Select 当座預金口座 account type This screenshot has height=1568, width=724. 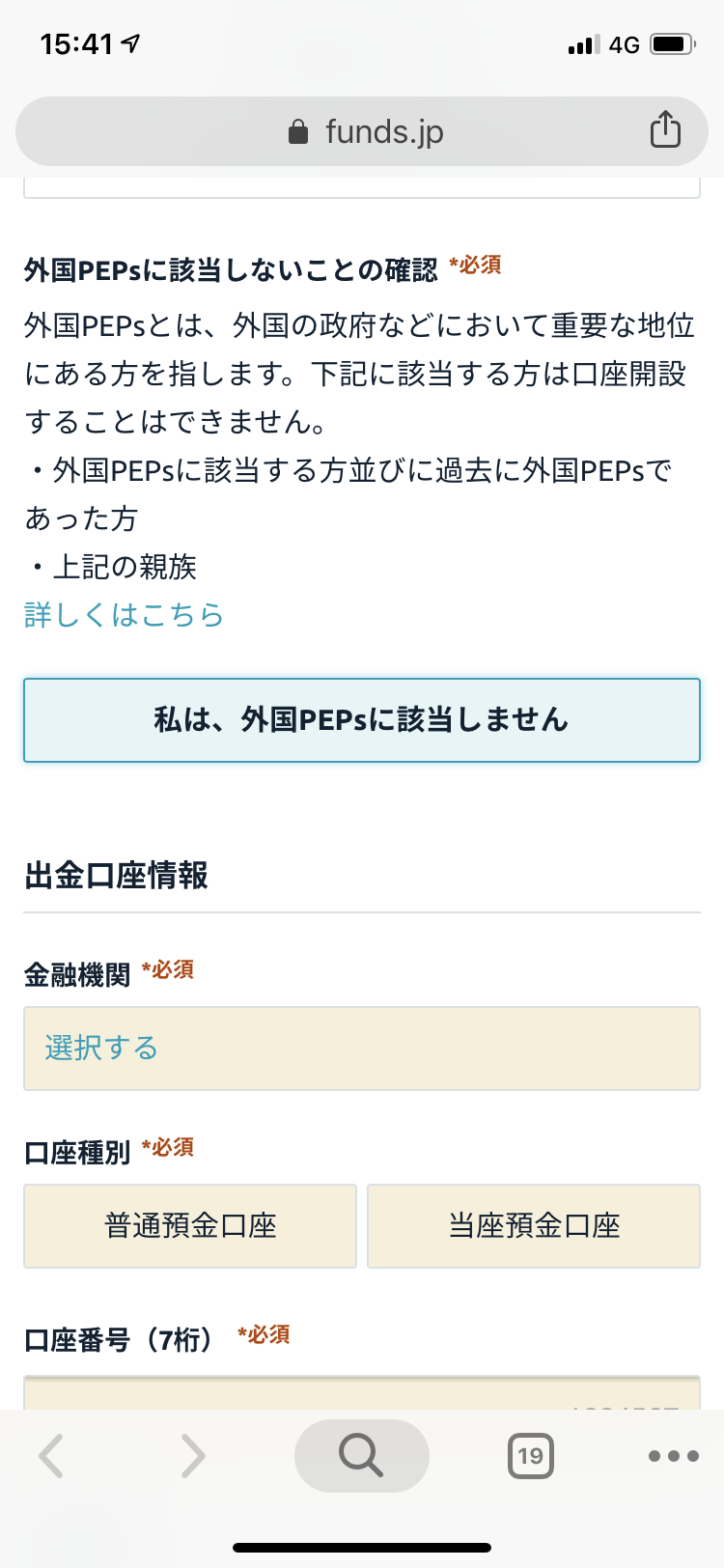tap(534, 1226)
